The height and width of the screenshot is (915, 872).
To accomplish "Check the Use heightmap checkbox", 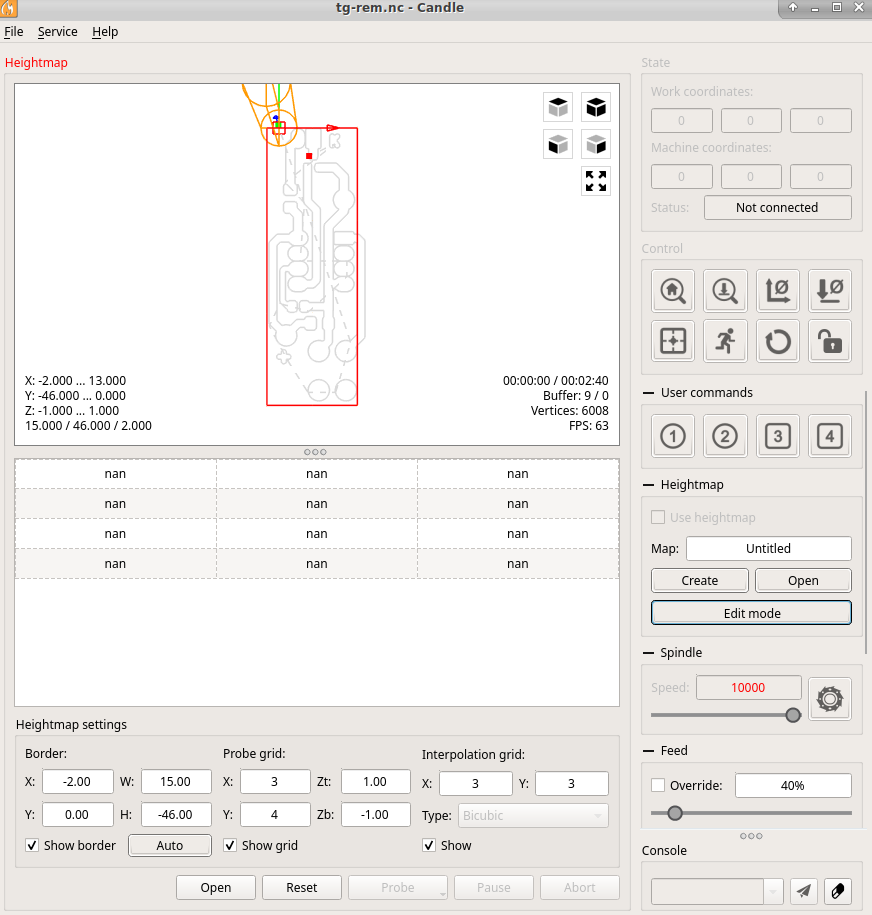I will [x=658, y=517].
